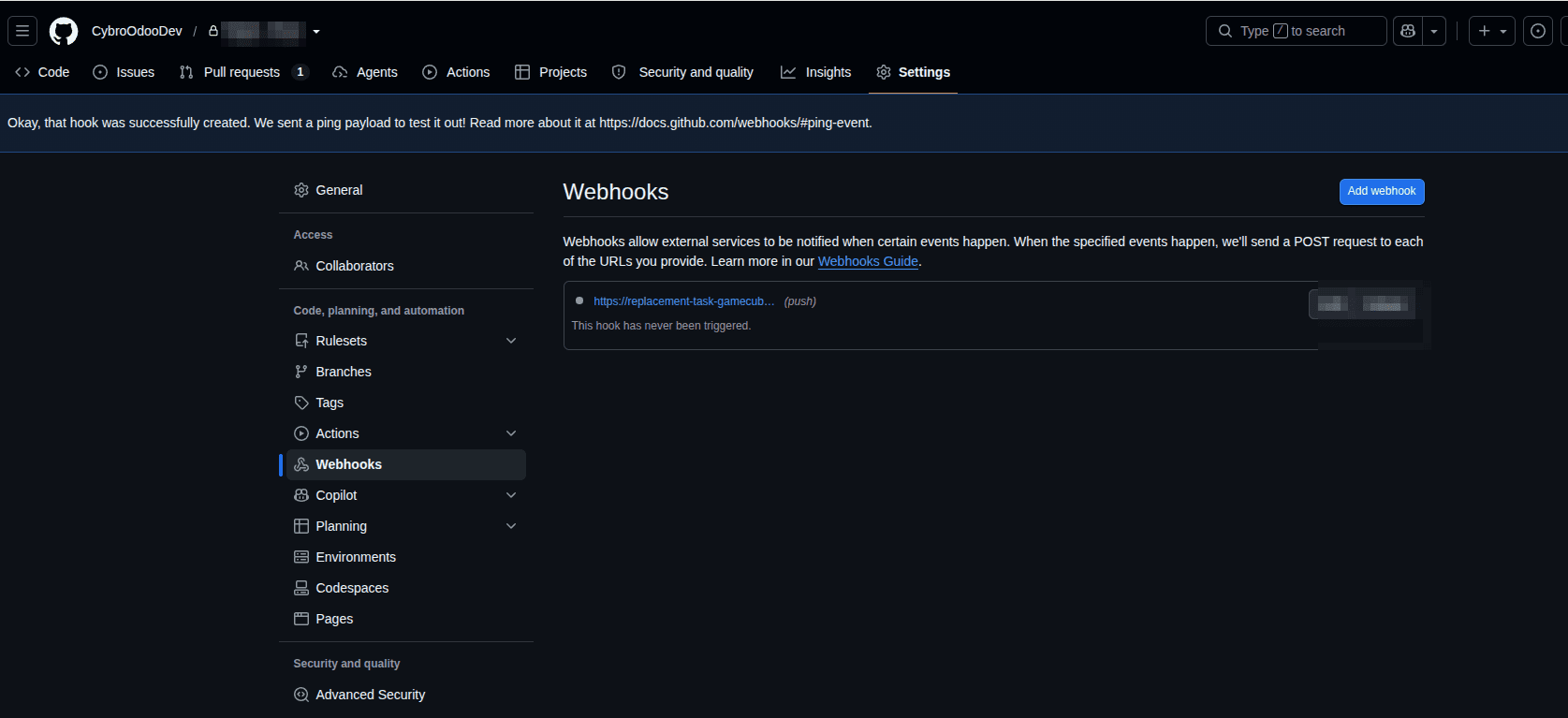Open Pages settings
1568x718 pixels.
406,619
